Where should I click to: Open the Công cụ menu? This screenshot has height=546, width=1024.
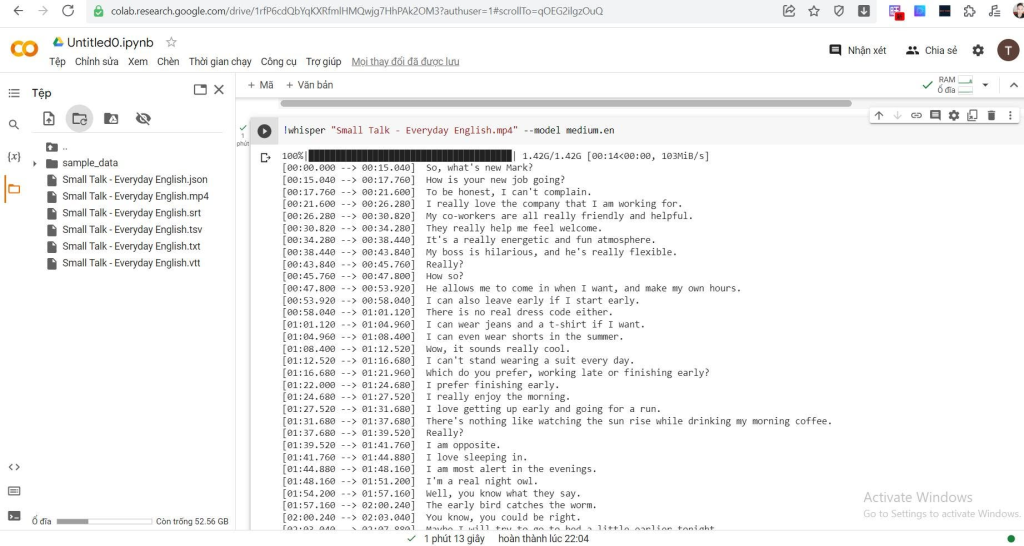pyautogui.click(x=278, y=61)
